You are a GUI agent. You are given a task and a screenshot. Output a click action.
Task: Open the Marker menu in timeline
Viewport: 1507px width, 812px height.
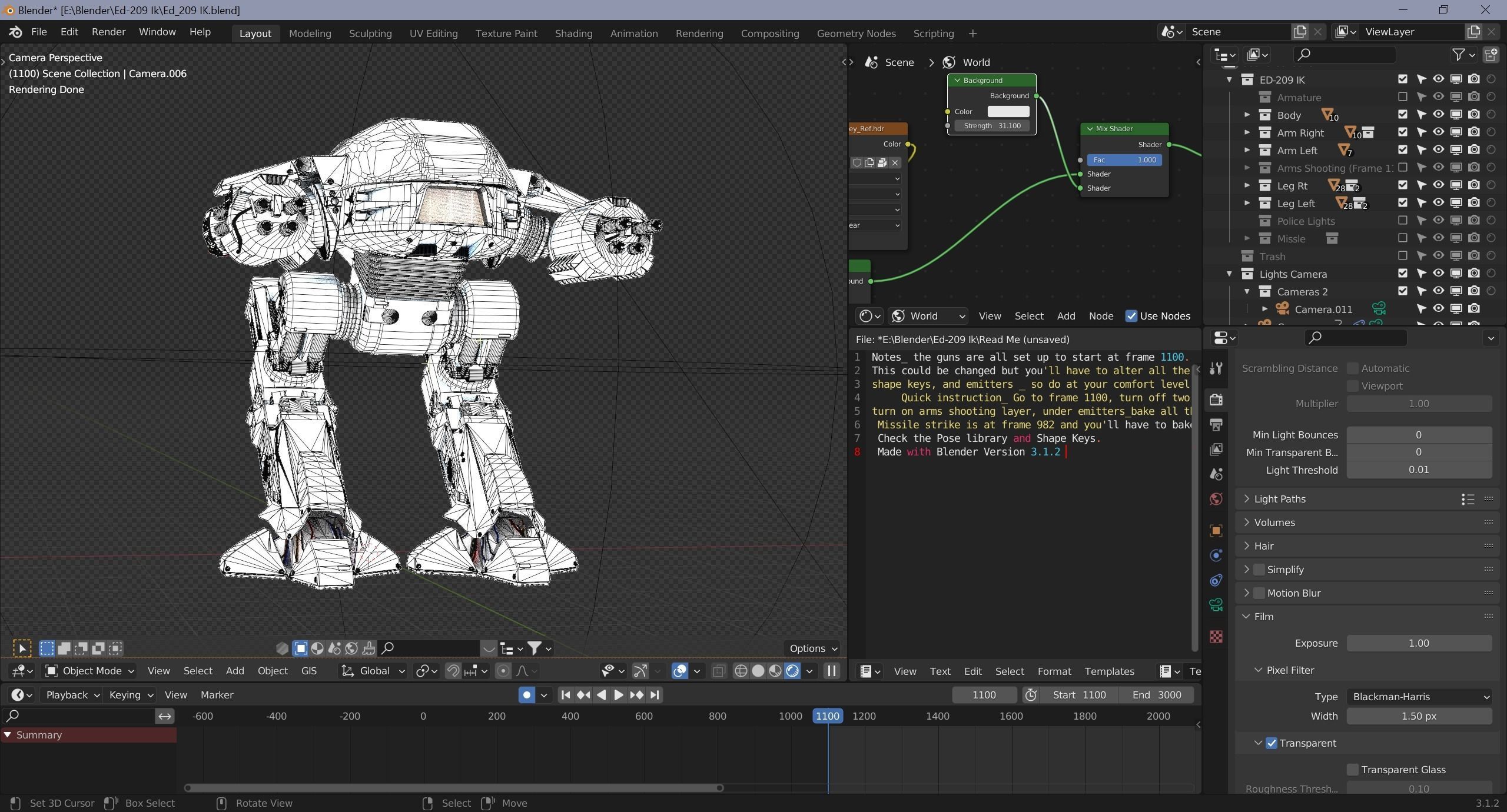coord(217,695)
